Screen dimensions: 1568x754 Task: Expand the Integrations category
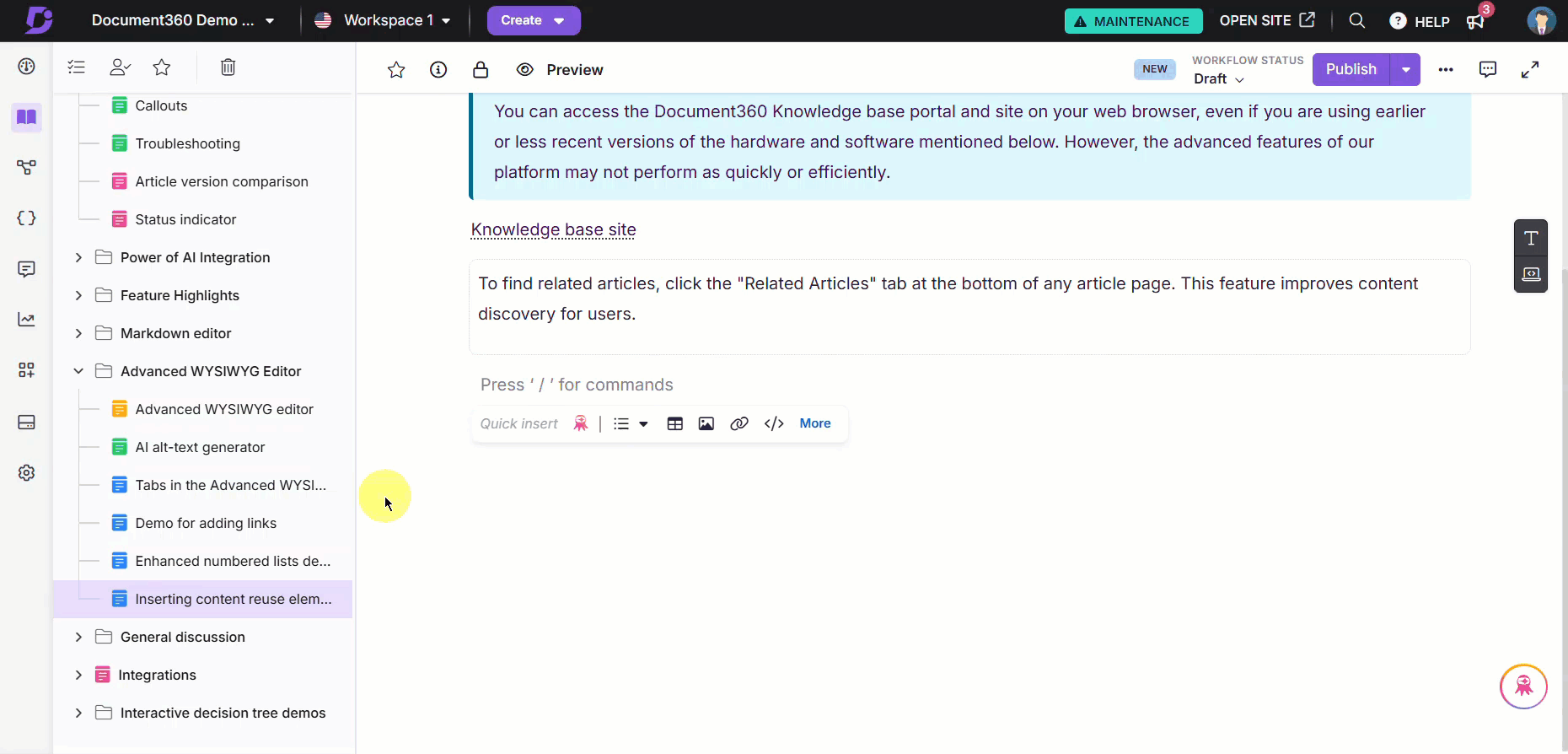click(x=78, y=675)
